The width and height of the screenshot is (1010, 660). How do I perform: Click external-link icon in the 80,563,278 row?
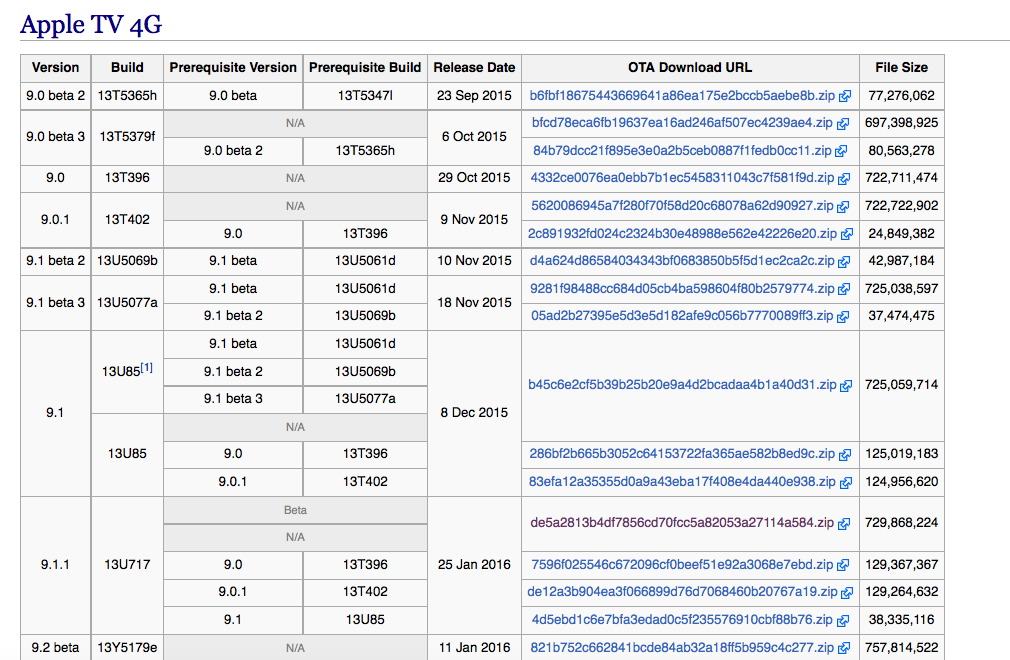point(841,151)
